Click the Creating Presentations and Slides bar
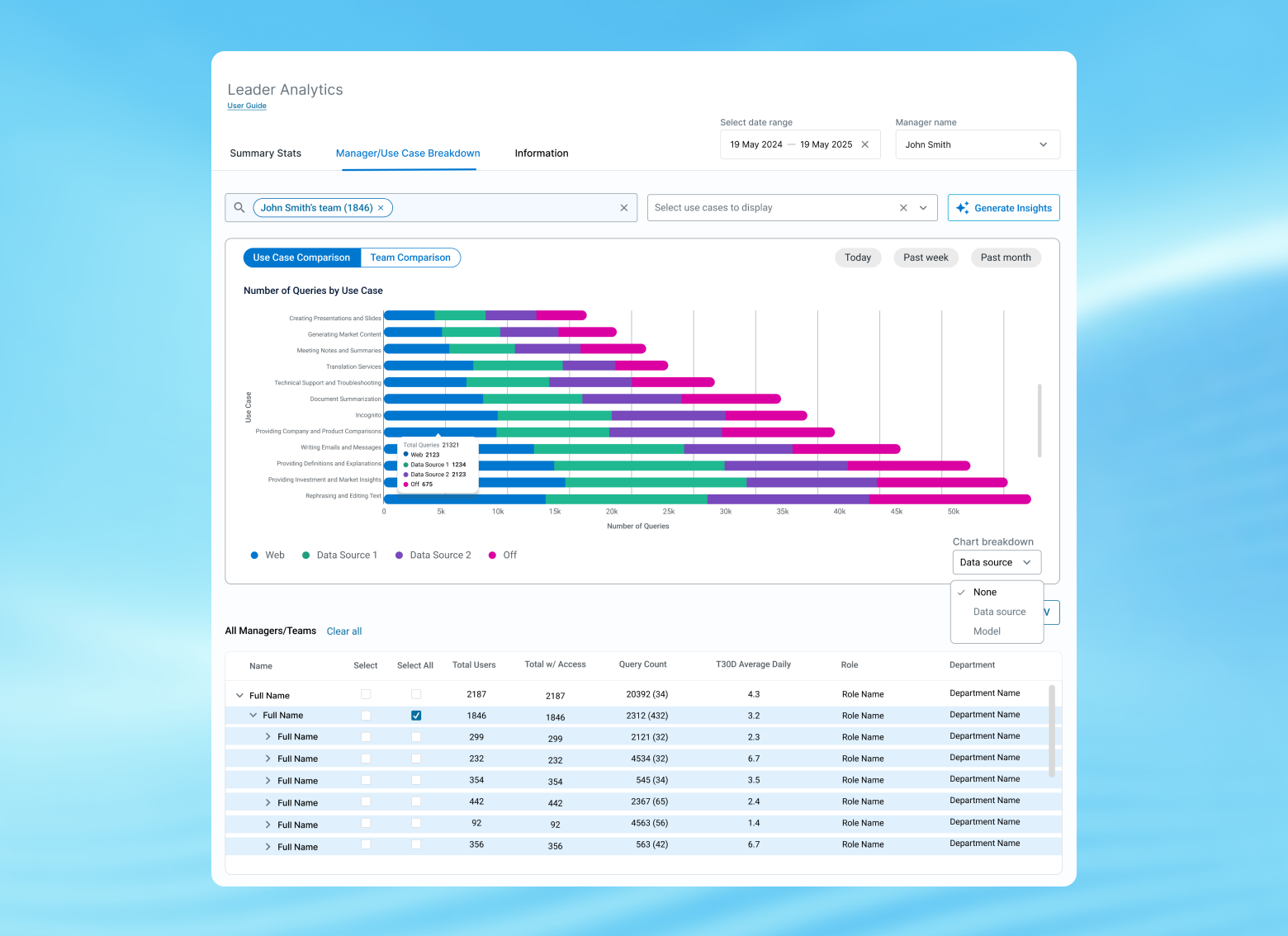Screen dimensions: 1288x936 pos(485,315)
